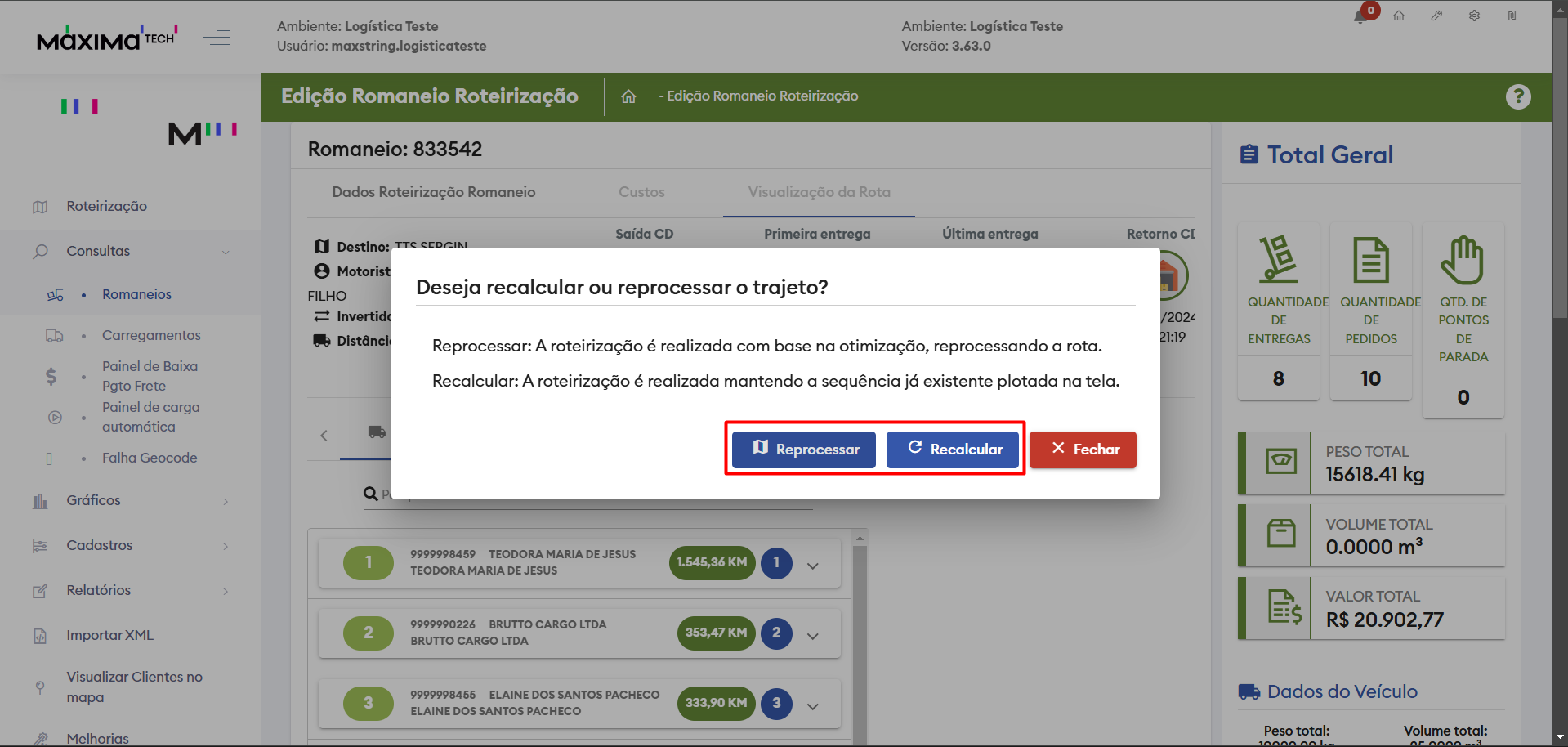Expand delivery 2 Brutto Cargo LTDA
The image size is (1568, 747).
click(x=813, y=636)
